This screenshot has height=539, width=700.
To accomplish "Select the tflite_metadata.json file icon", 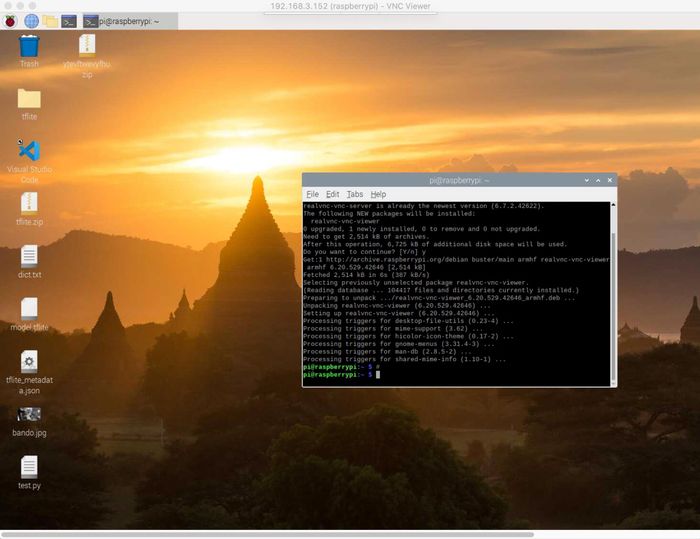I will click(x=29, y=362).
